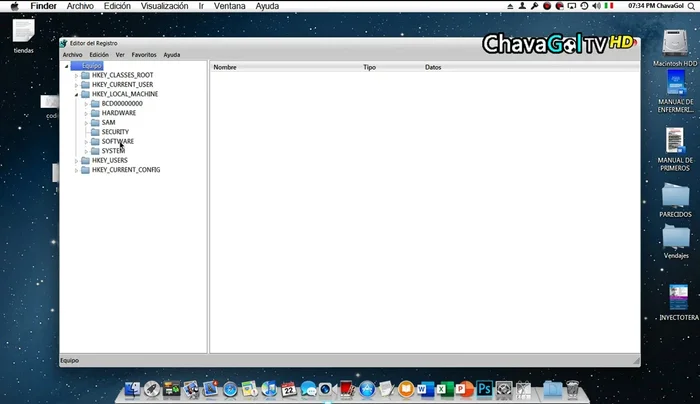The image size is (700, 404).
Task: Click the volume icon in menu bar
Action: (x=596, y=6)
